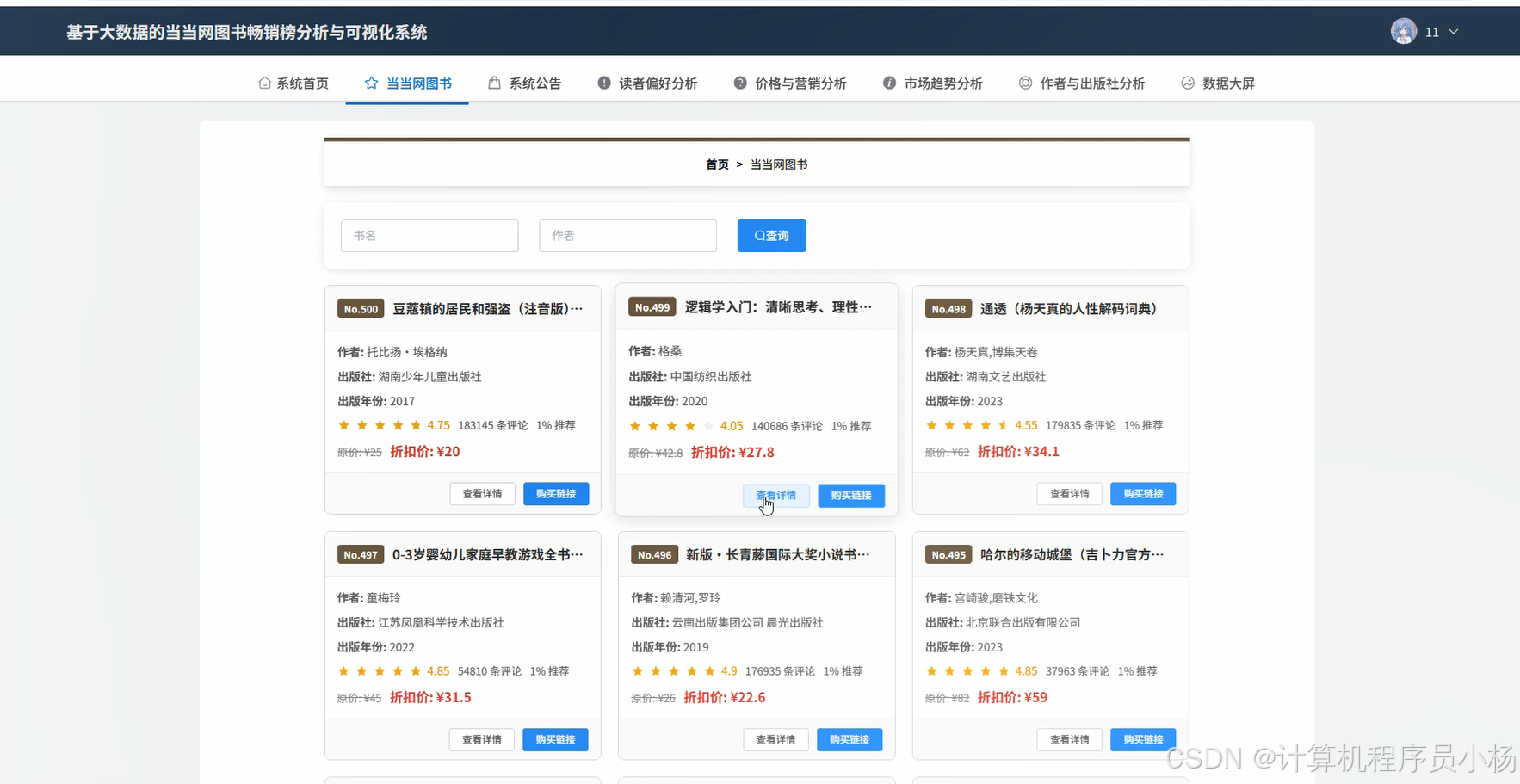Image resolution: width=1520 pixels, height=784 pixels.
Task: Click the home icon beside 系统首页
Action: (264, 83)
